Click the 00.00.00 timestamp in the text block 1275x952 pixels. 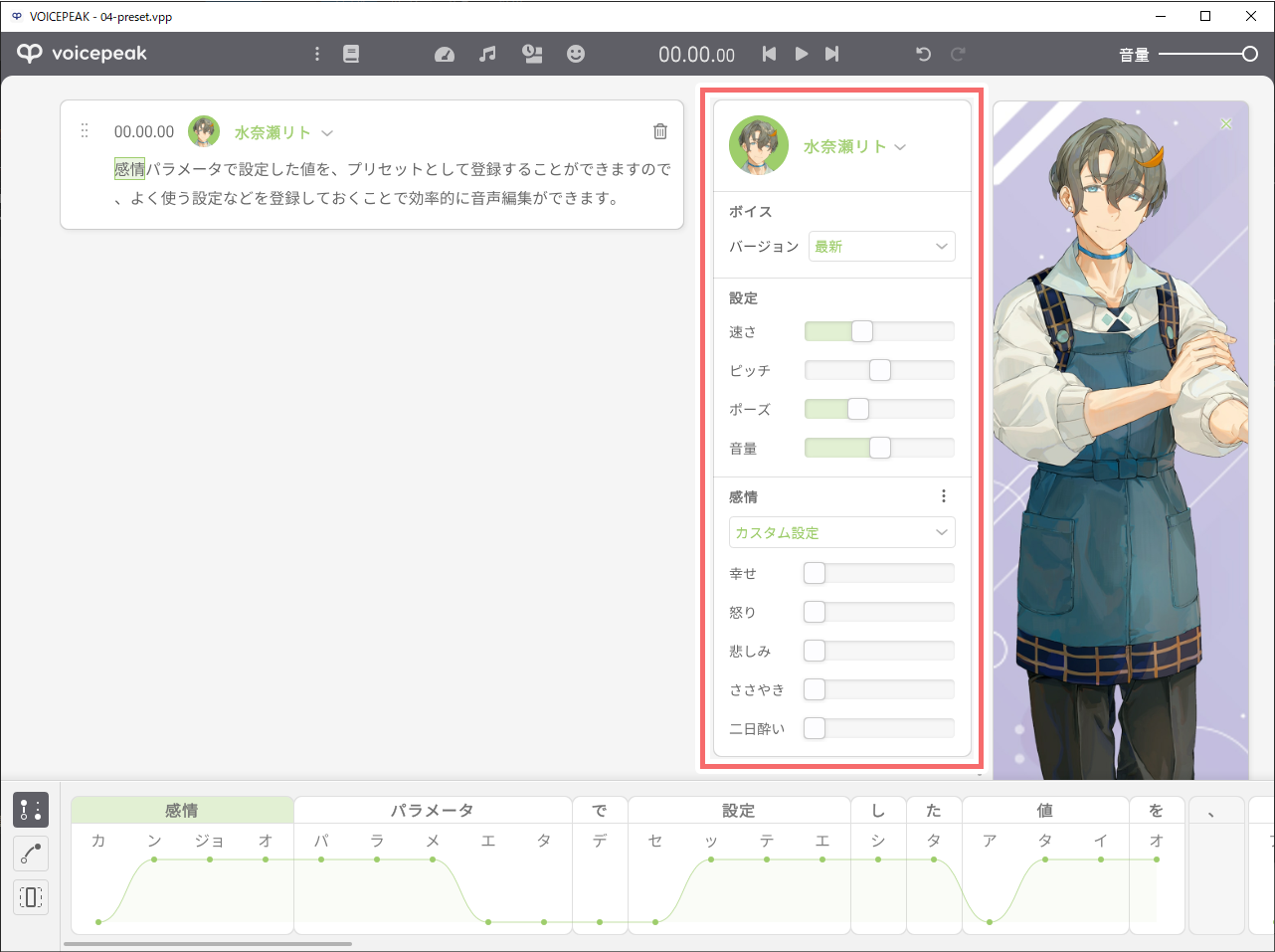(x=144, y=131)
